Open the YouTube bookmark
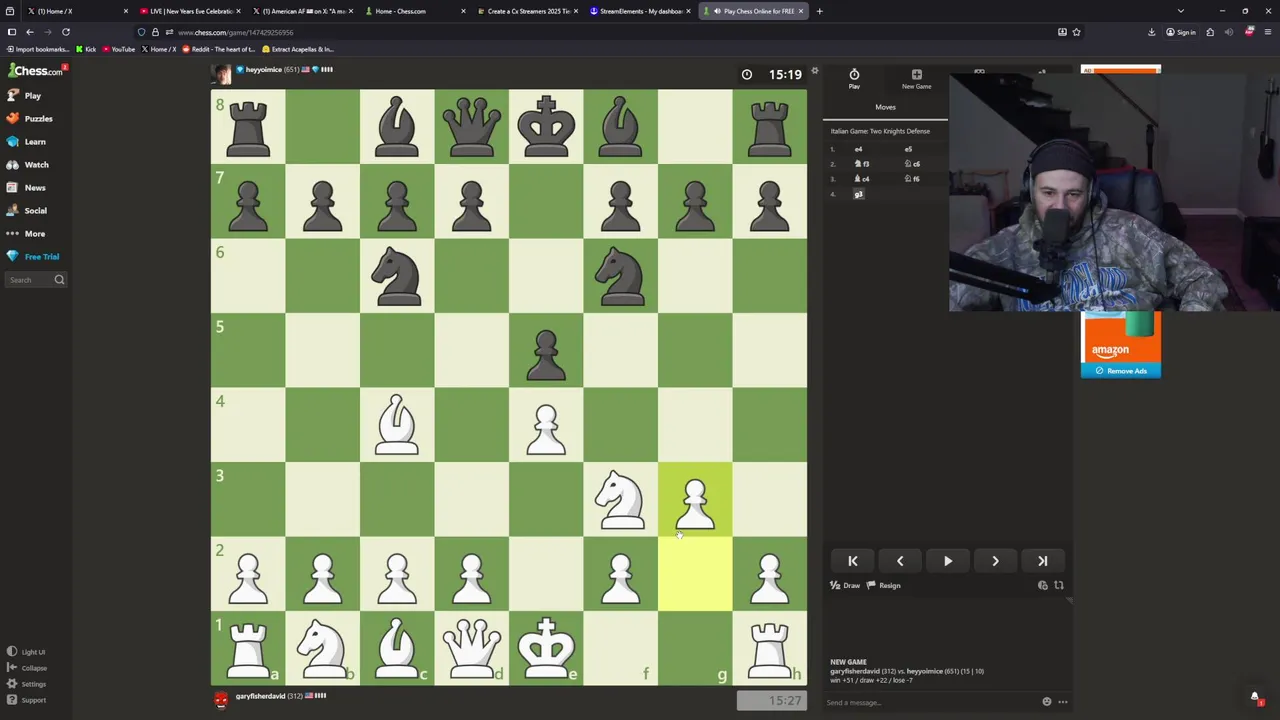 click(119, 49)
